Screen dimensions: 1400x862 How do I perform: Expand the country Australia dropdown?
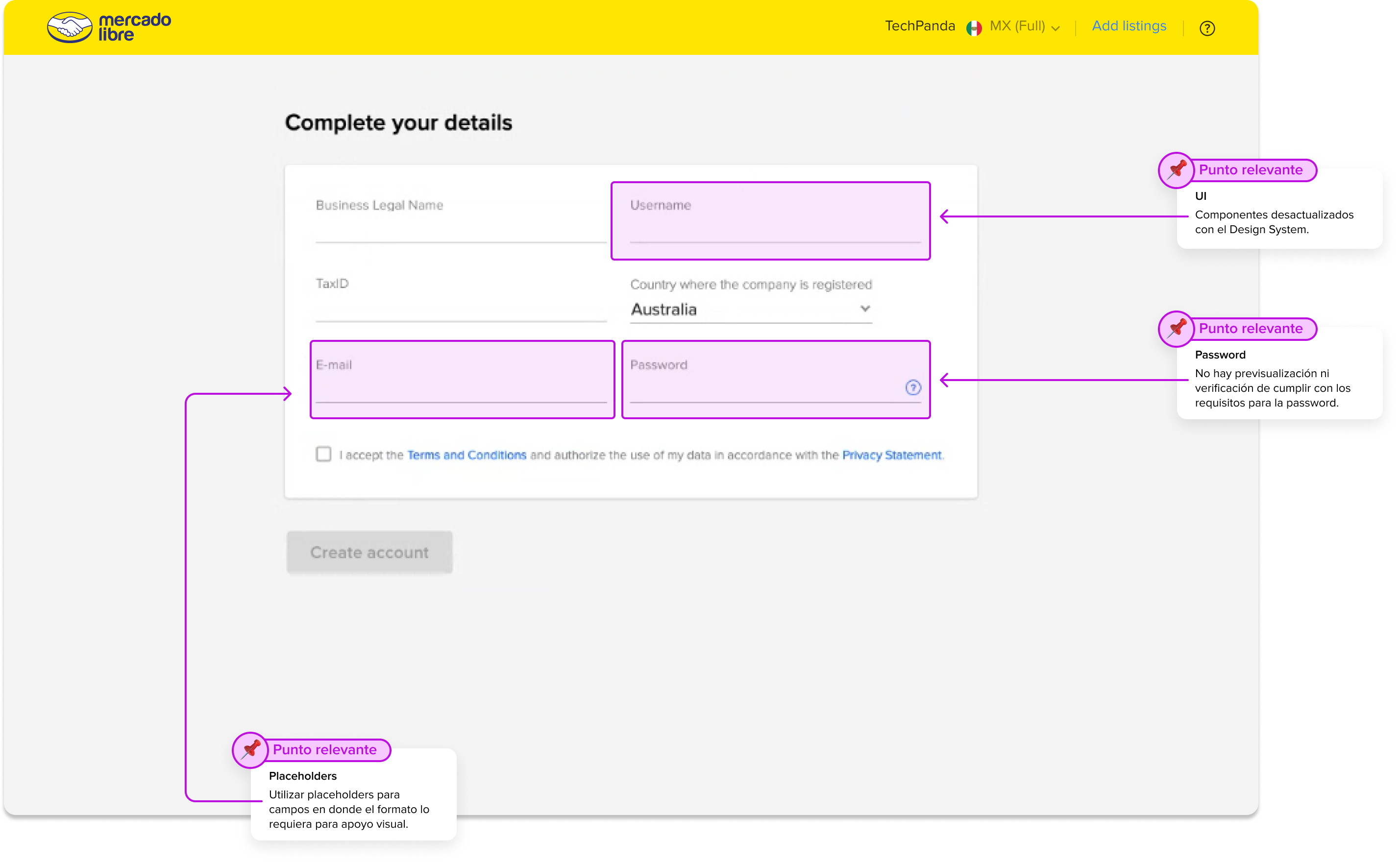(750, 310)
